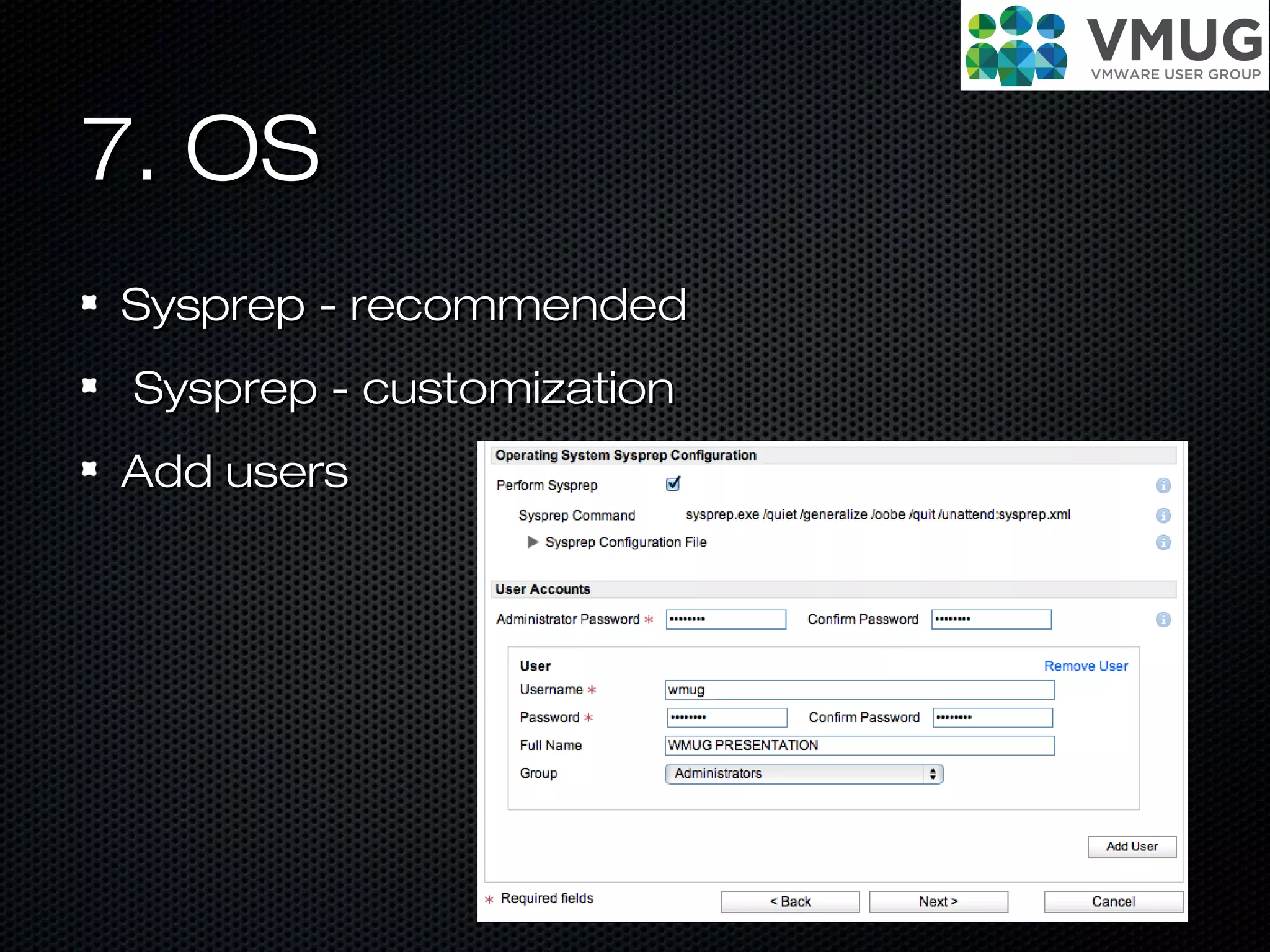
Task: Click the sysprep.exe command text
Action: coord(878,514)
